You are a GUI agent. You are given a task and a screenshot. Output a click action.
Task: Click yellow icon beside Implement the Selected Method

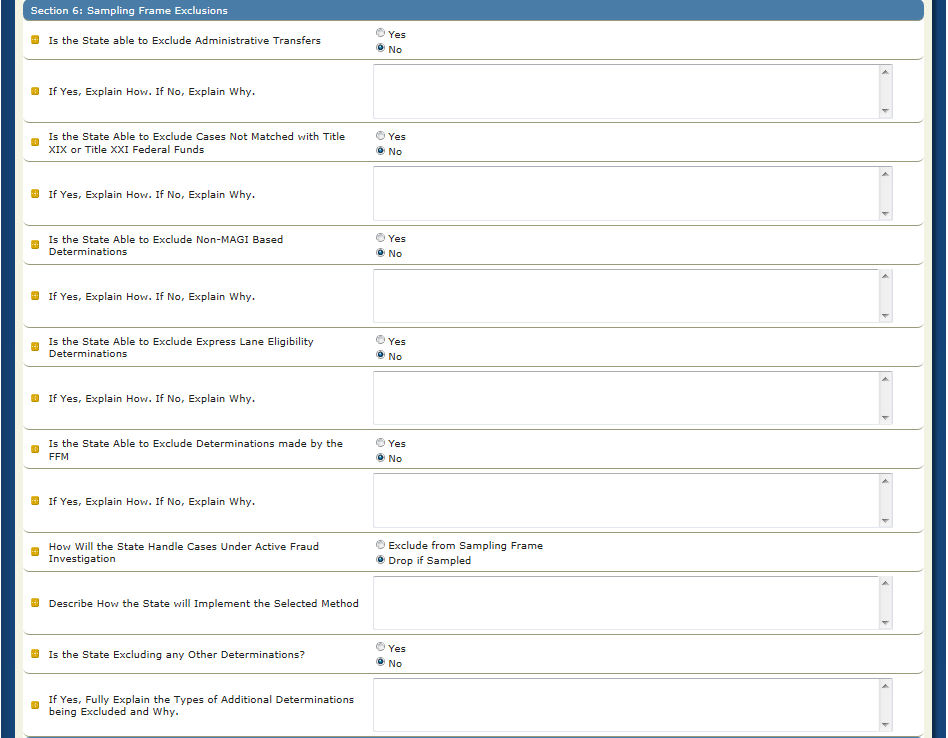(x=36, y=603)
